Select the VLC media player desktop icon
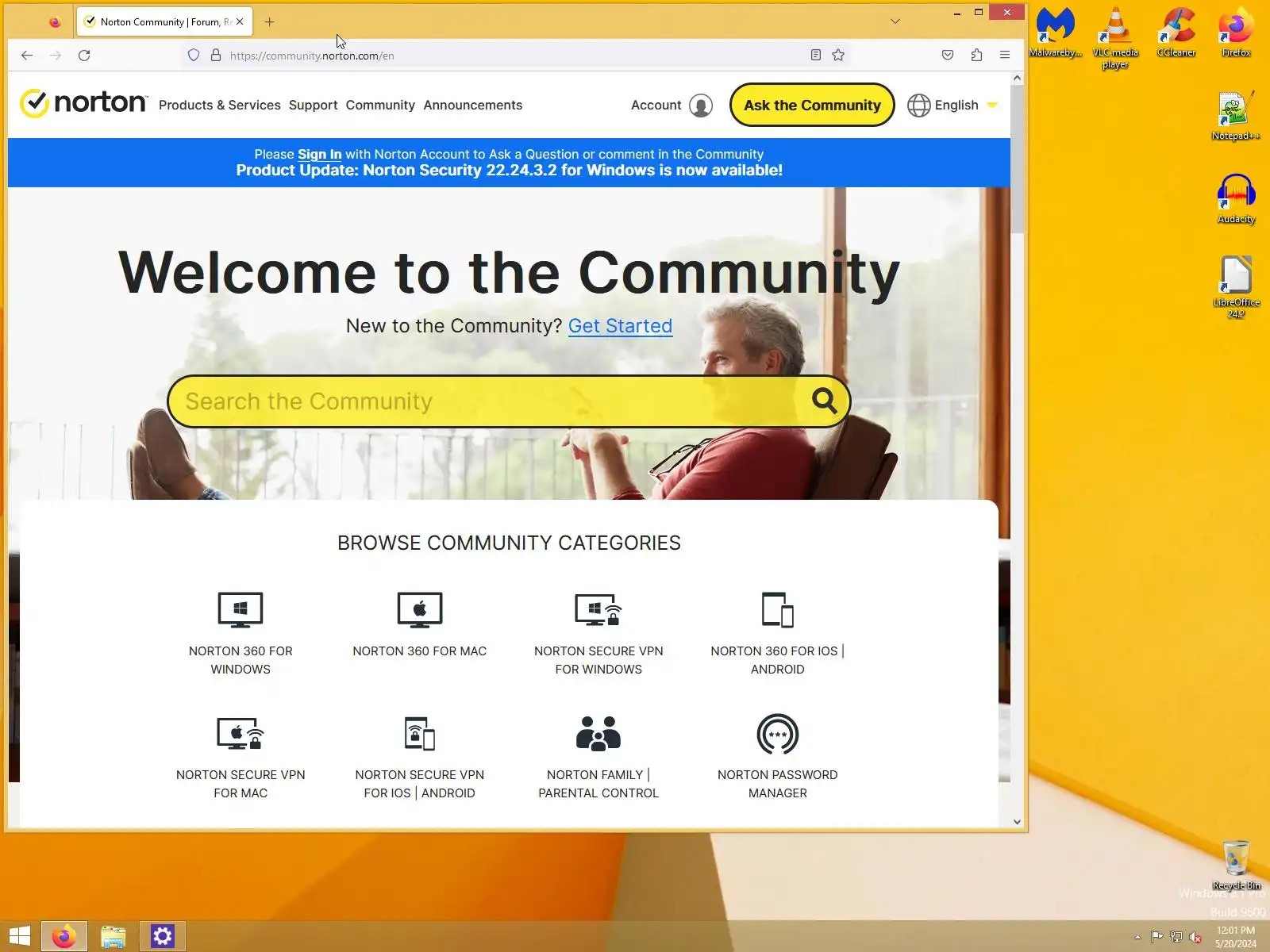Viewport: 1270px width, 952px height. (x=1115, y=38)
